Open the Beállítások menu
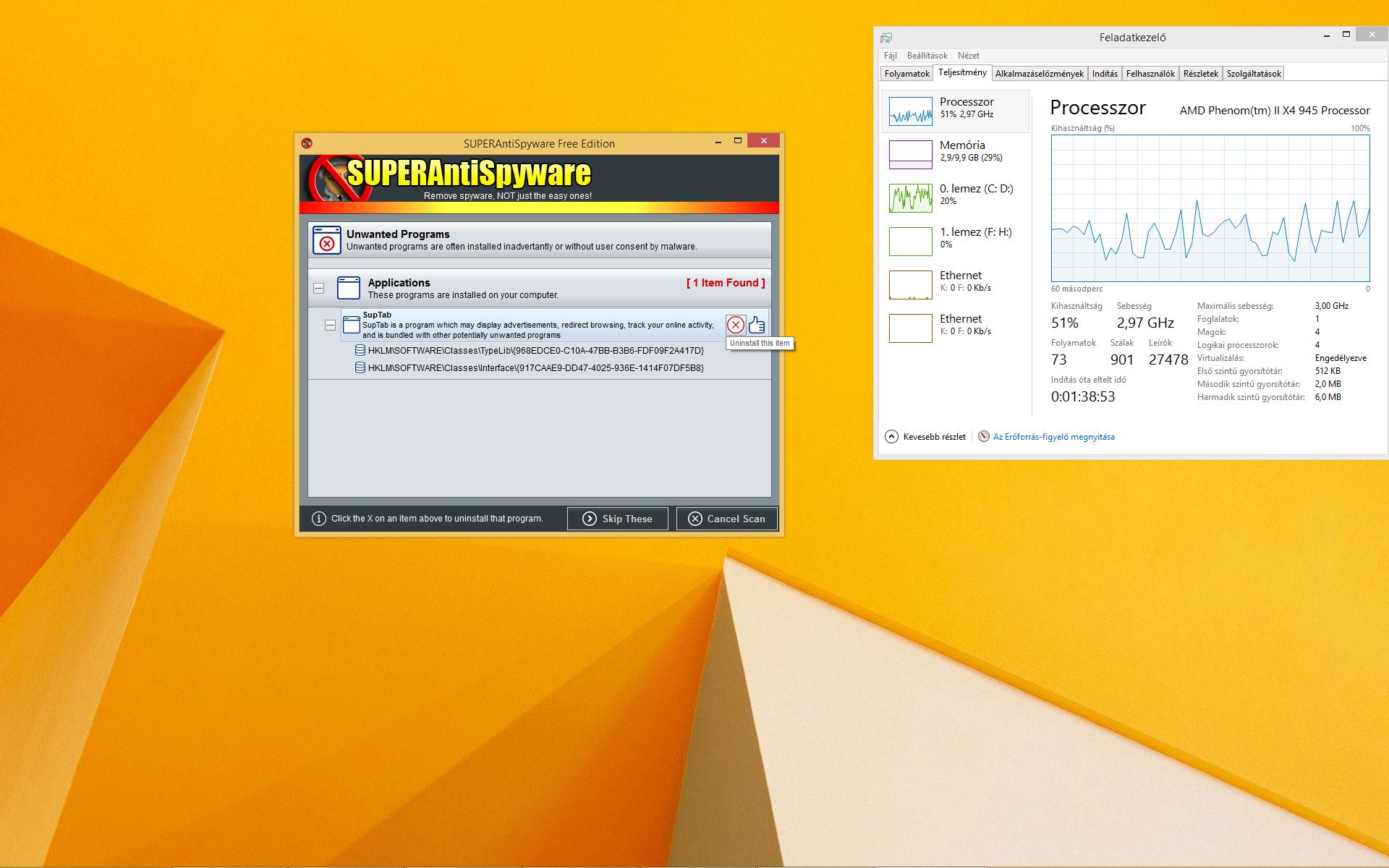 point(927,56)
